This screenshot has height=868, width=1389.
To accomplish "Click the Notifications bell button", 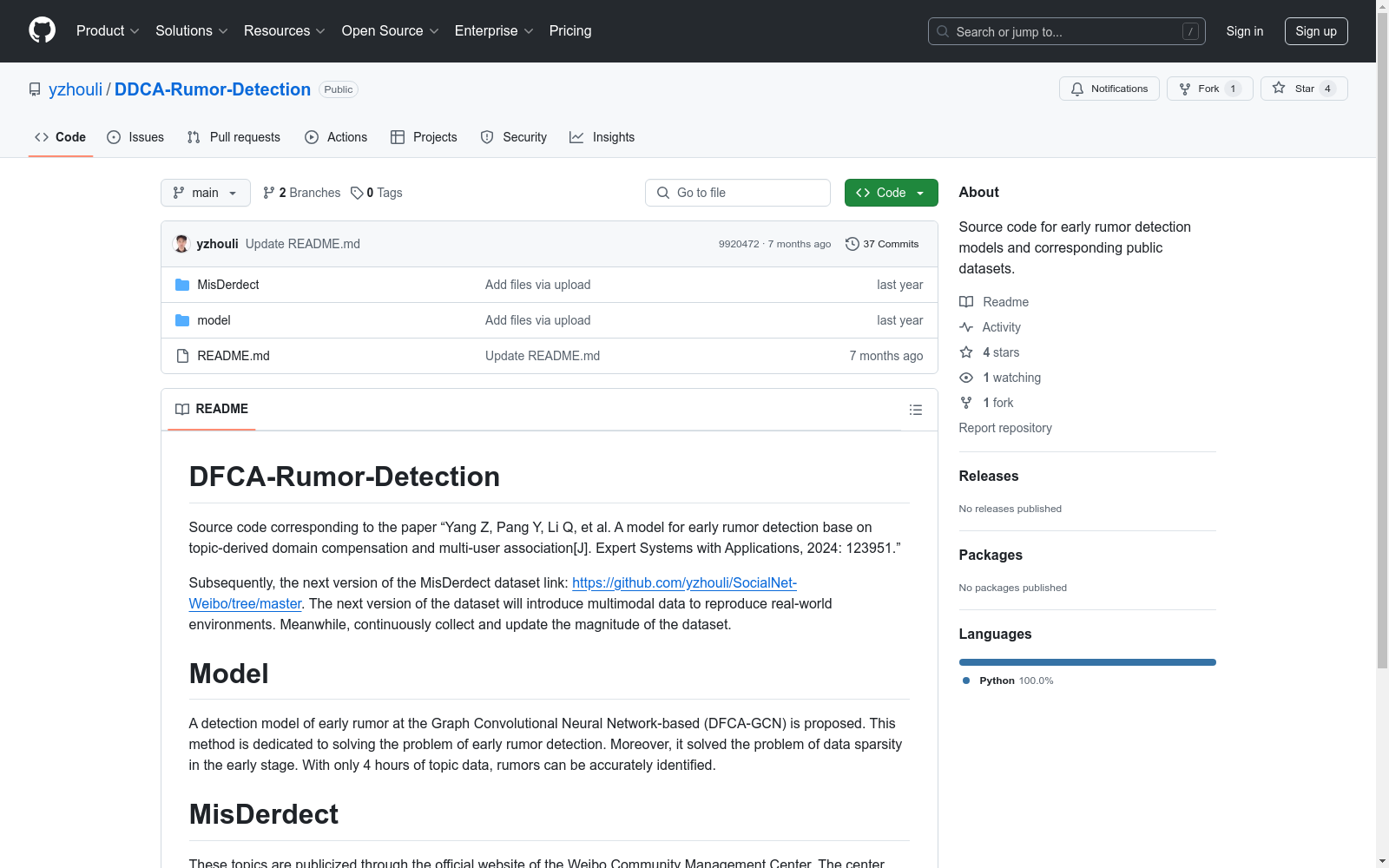I will tap(1109, 89).
